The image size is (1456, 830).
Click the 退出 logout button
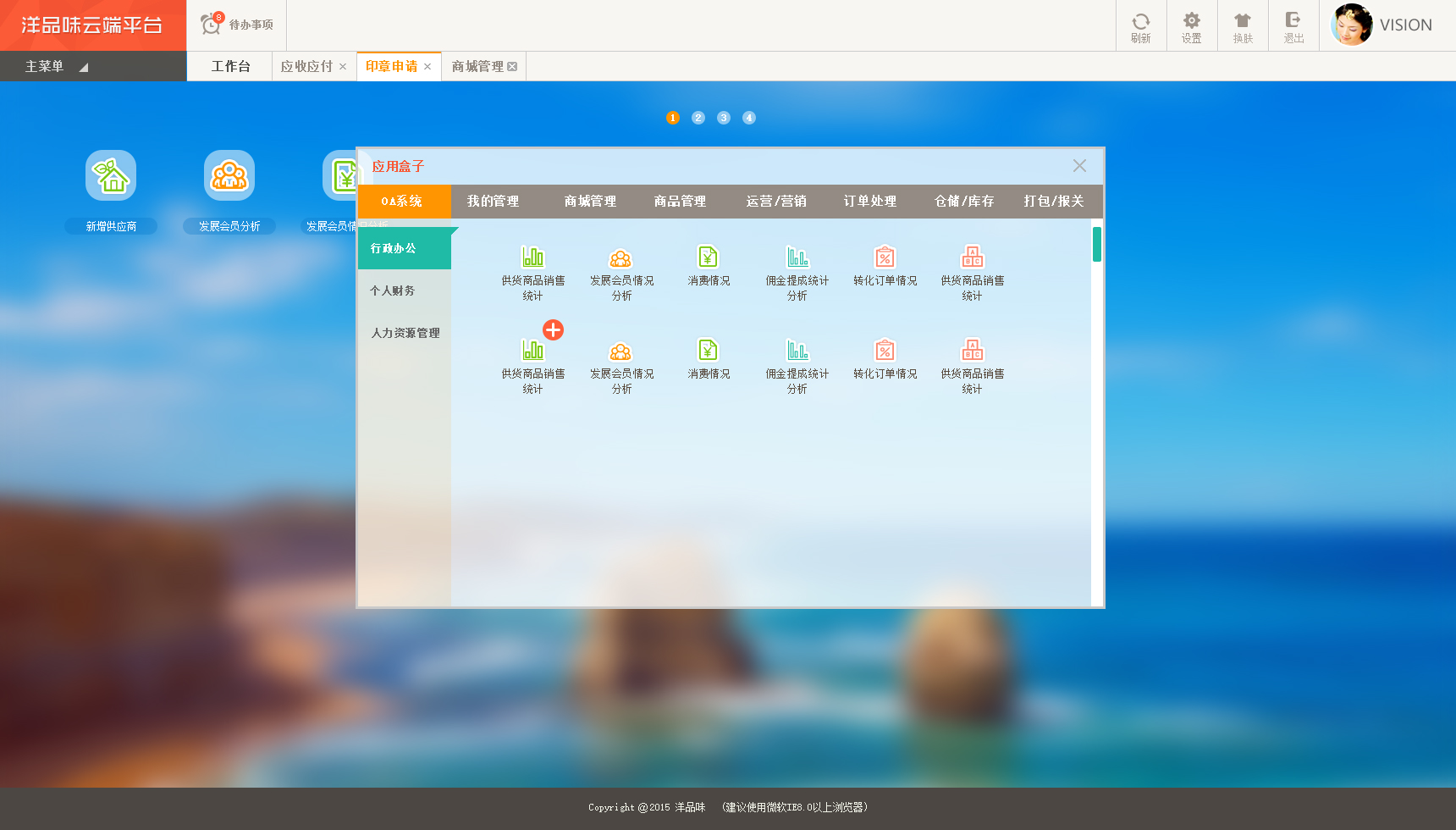point(1293,25)
